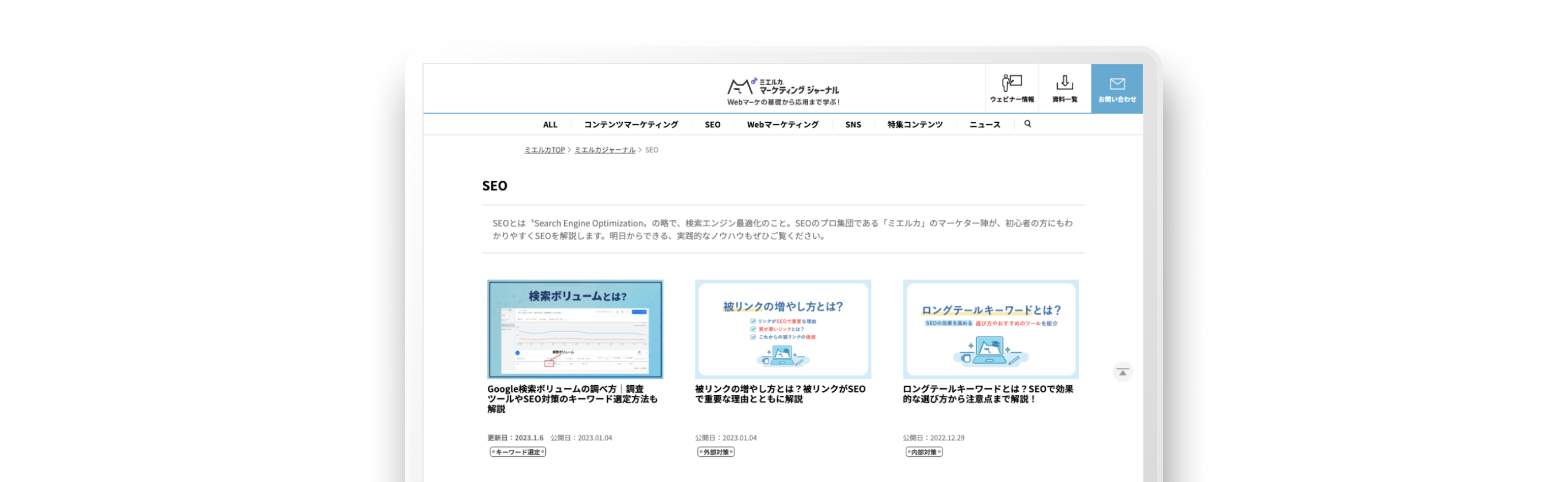This screenshot has width=1568, height=482.
Task: Open the SEO navigation menu item
Action: pos(712,125)
